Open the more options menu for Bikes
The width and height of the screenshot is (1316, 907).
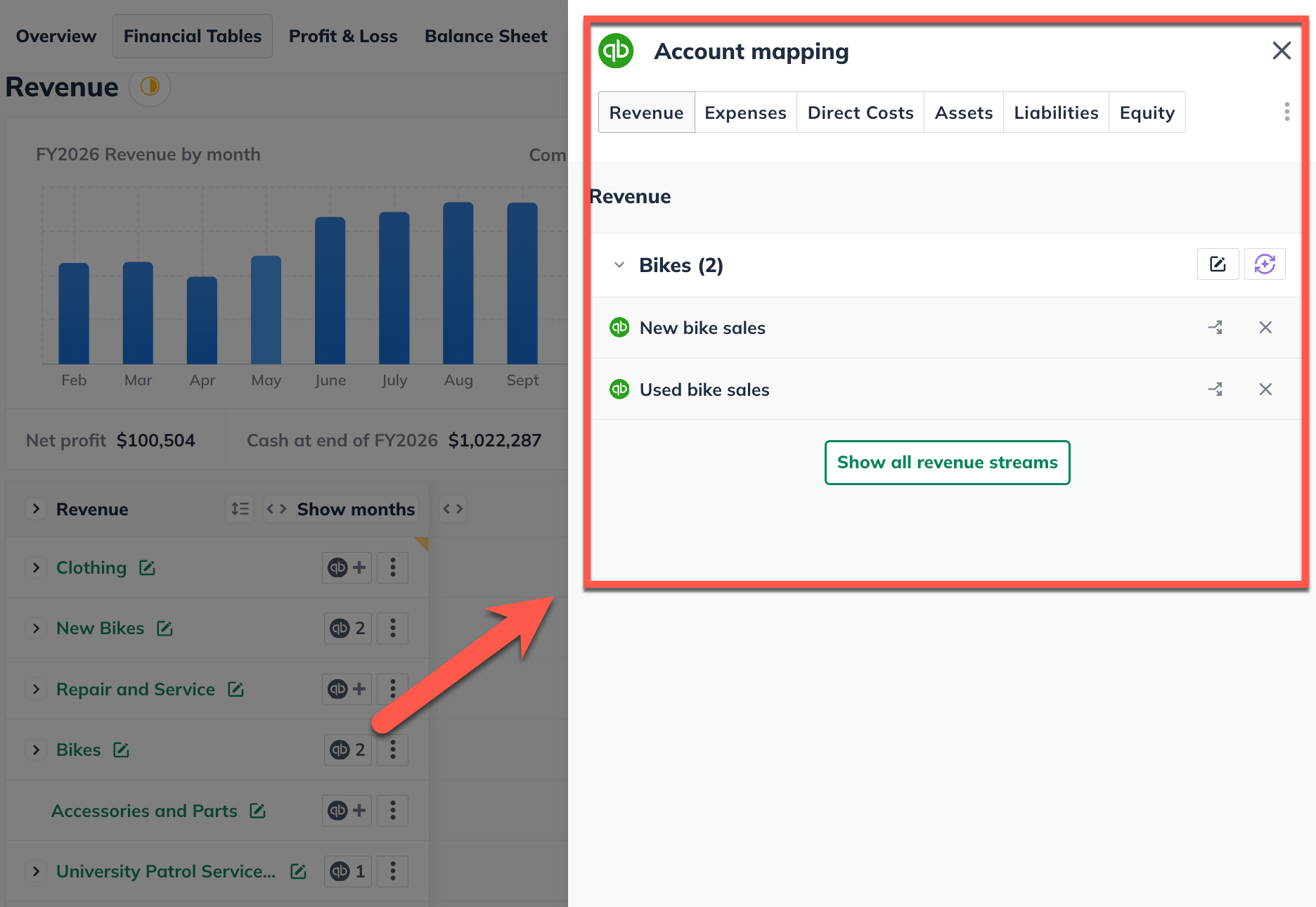[393, 750]
